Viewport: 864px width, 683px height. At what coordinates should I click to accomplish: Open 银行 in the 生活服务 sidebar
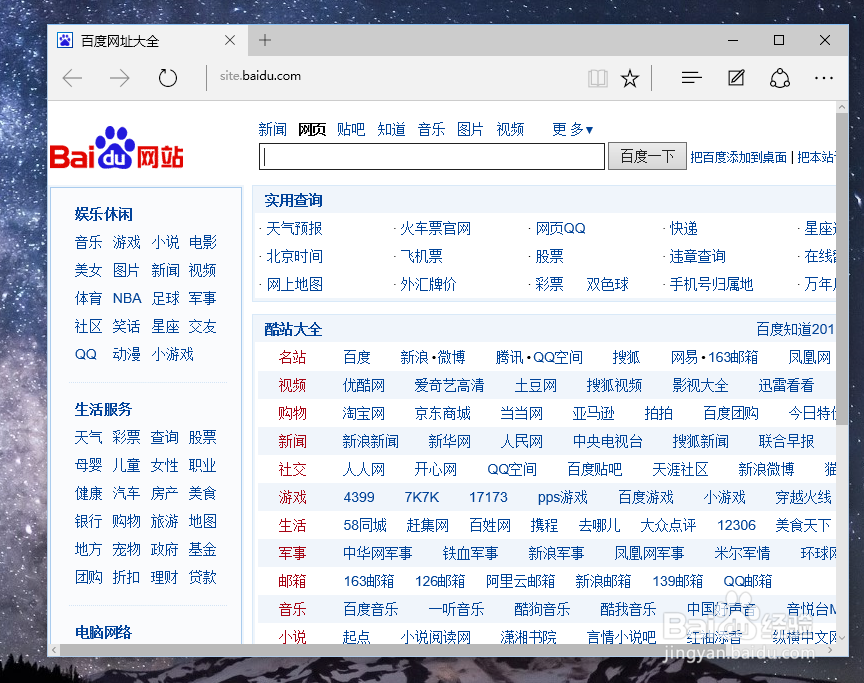coord(89,522)
